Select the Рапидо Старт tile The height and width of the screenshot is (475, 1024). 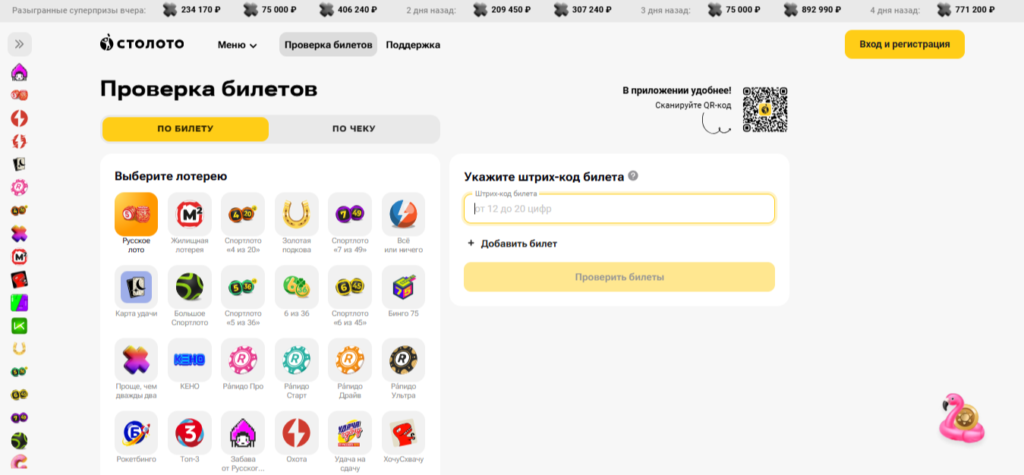click(x=296, y=369)
